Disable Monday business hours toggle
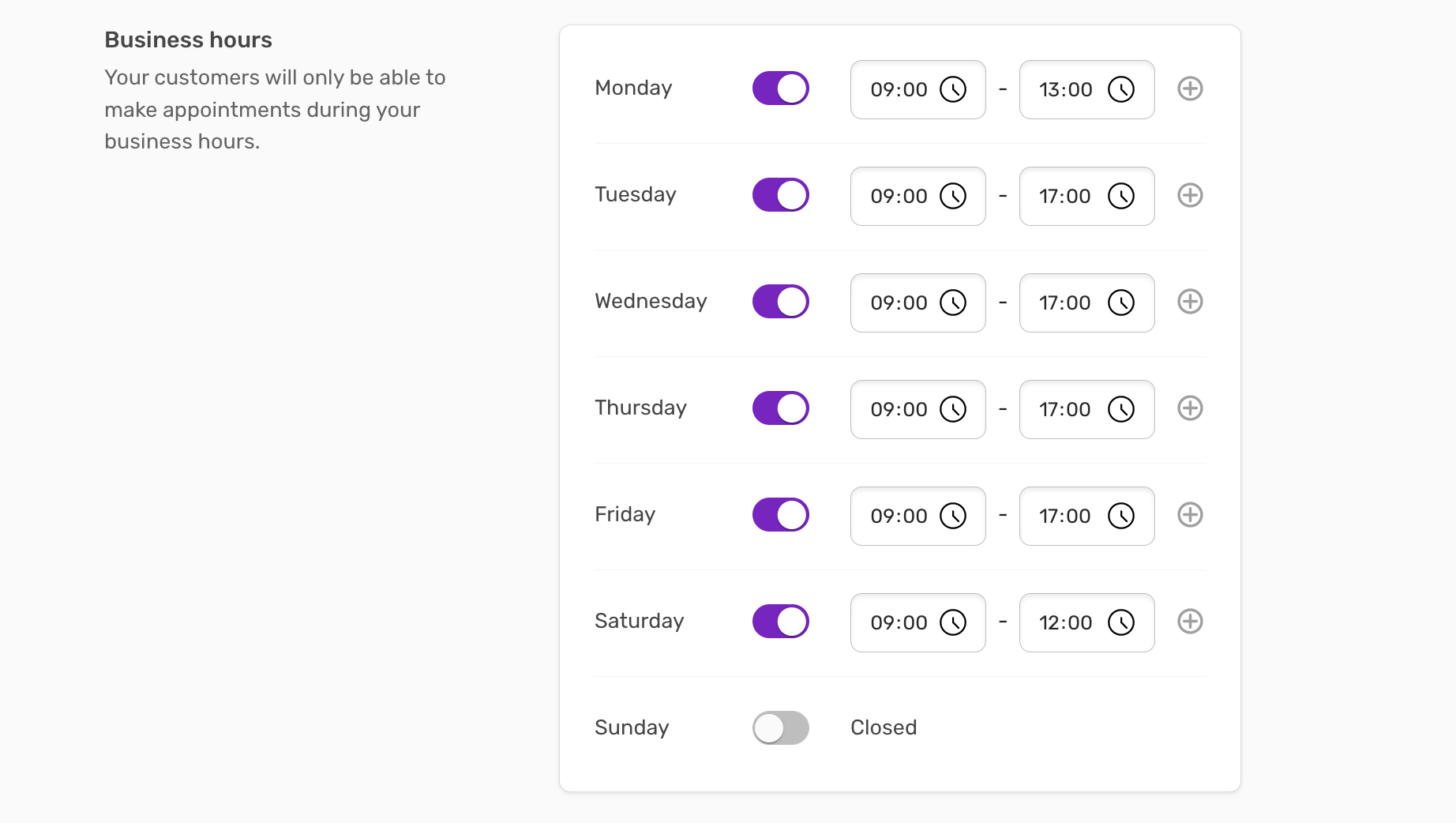 pos(781,88)
